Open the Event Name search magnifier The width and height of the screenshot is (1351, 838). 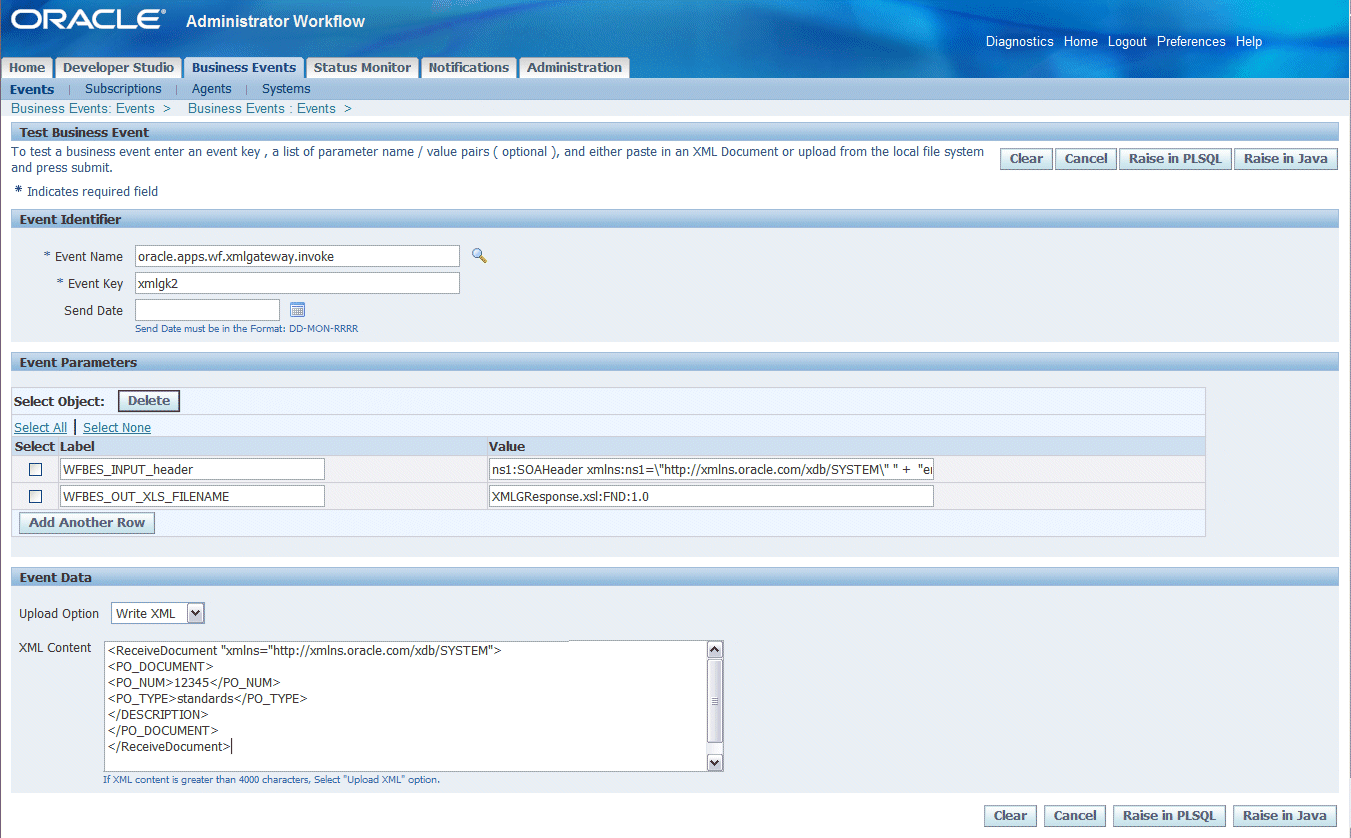pyautogui.click(x=479, y=256)
